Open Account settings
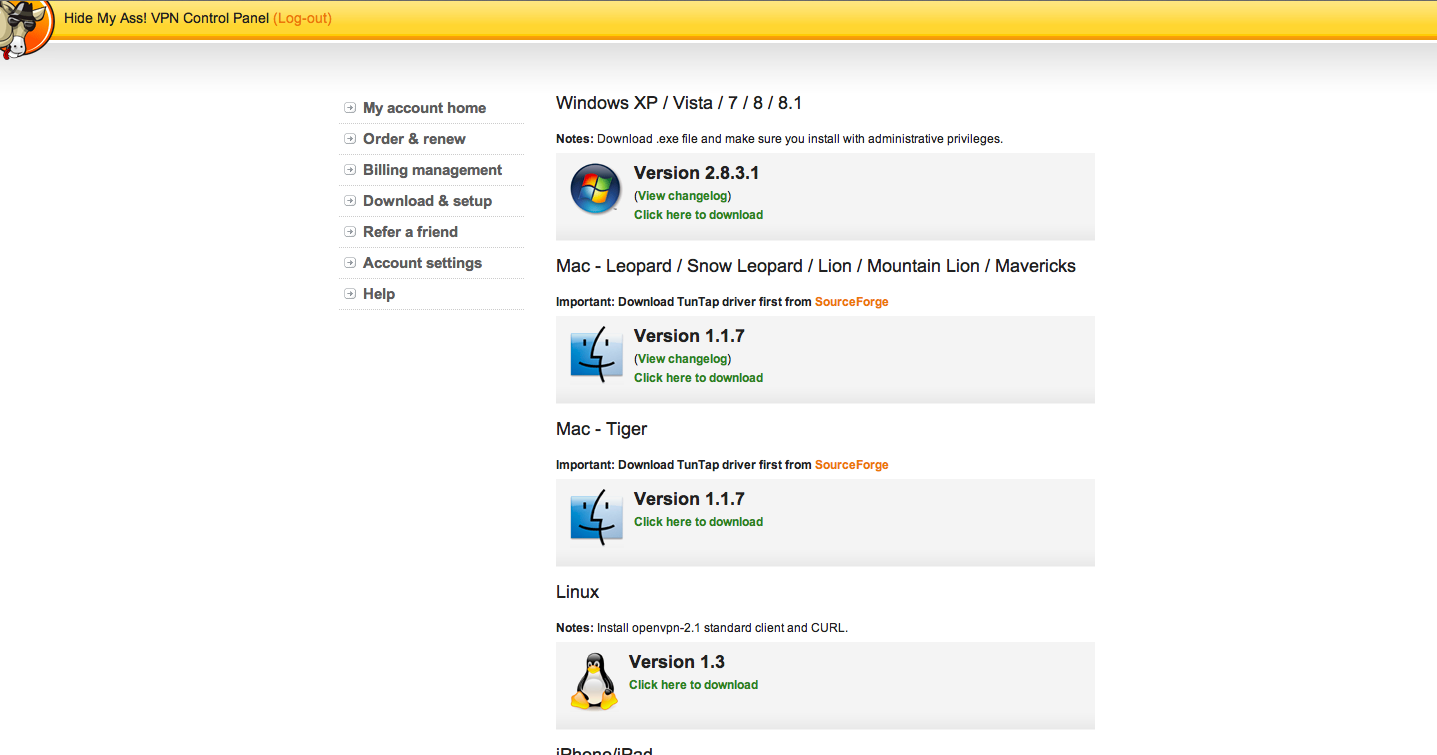Image resolution: width=1437 pixels, height=755 pixels. 422,263
